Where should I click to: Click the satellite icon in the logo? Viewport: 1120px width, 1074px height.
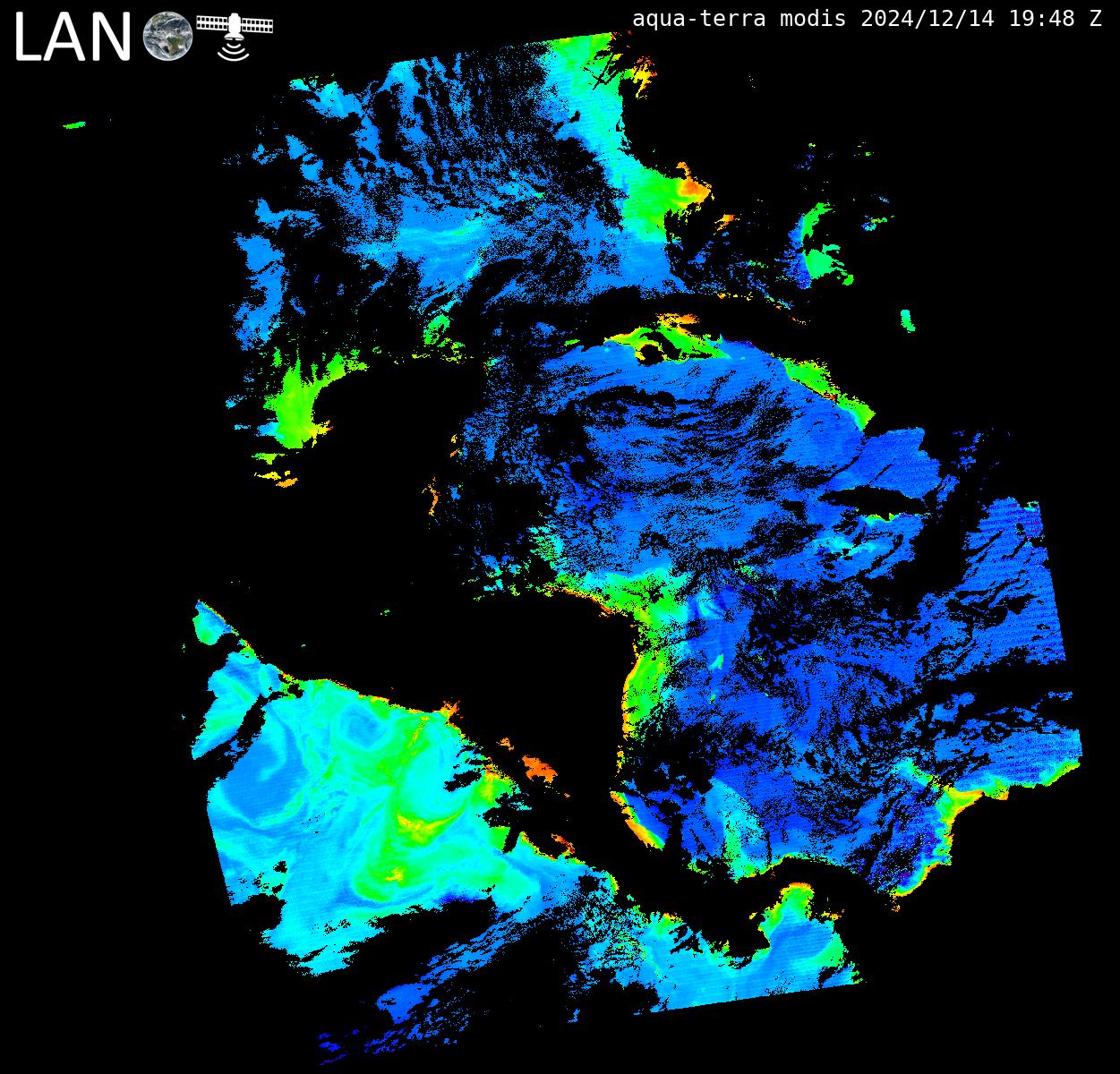[235, 36]
